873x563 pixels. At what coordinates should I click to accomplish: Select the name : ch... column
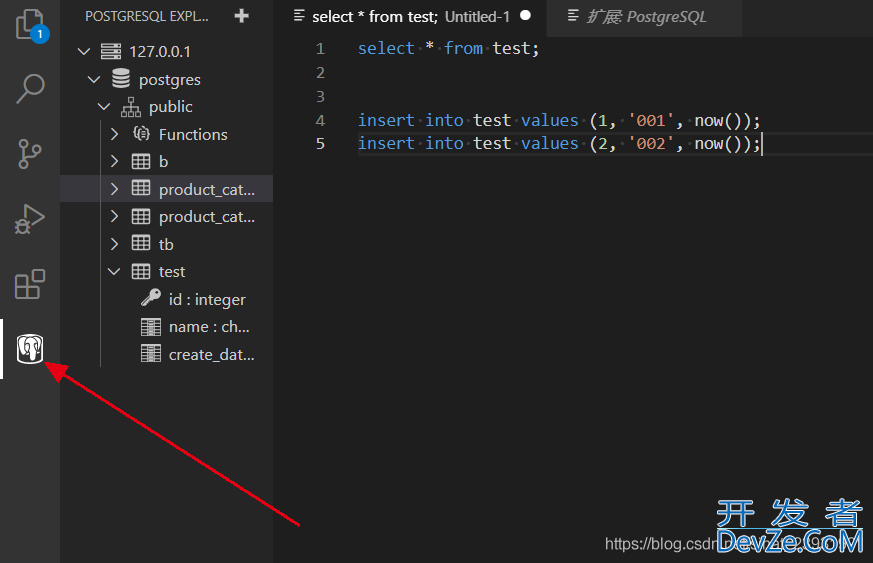(x=209, y=327)
